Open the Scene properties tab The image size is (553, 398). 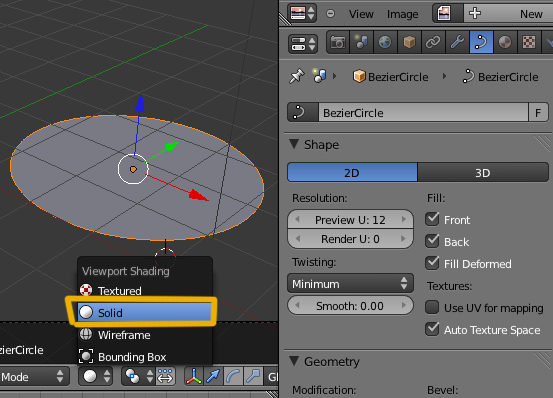tap(361, 43)
